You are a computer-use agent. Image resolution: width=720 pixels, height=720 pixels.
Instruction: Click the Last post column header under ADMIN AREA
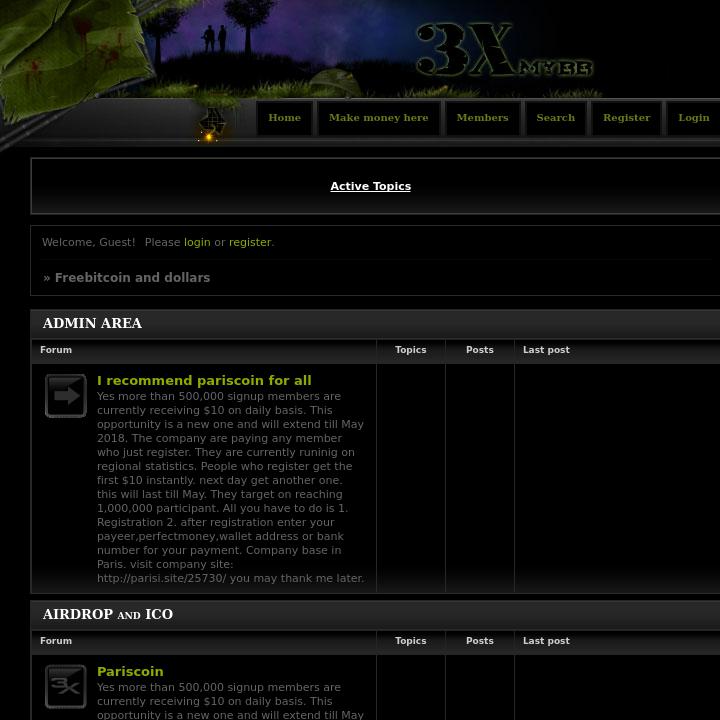pos(546,350)
